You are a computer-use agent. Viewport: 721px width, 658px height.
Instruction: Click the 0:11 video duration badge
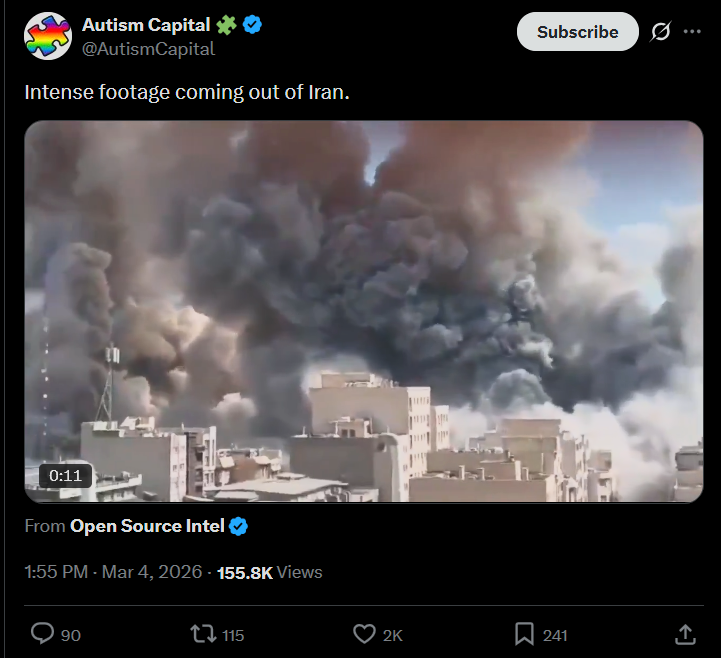[x=65, y=475]
